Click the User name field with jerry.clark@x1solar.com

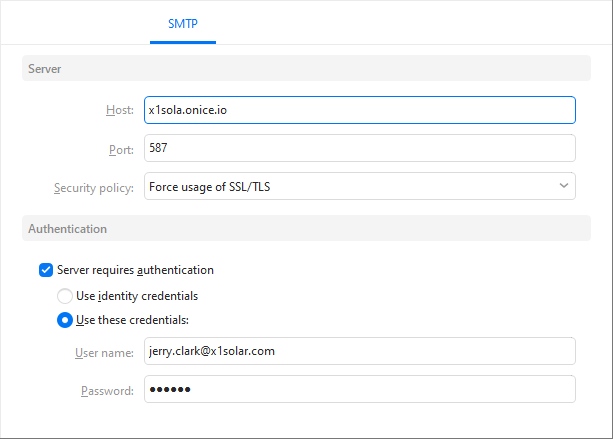pyautogui.click(x=360, y=351)
